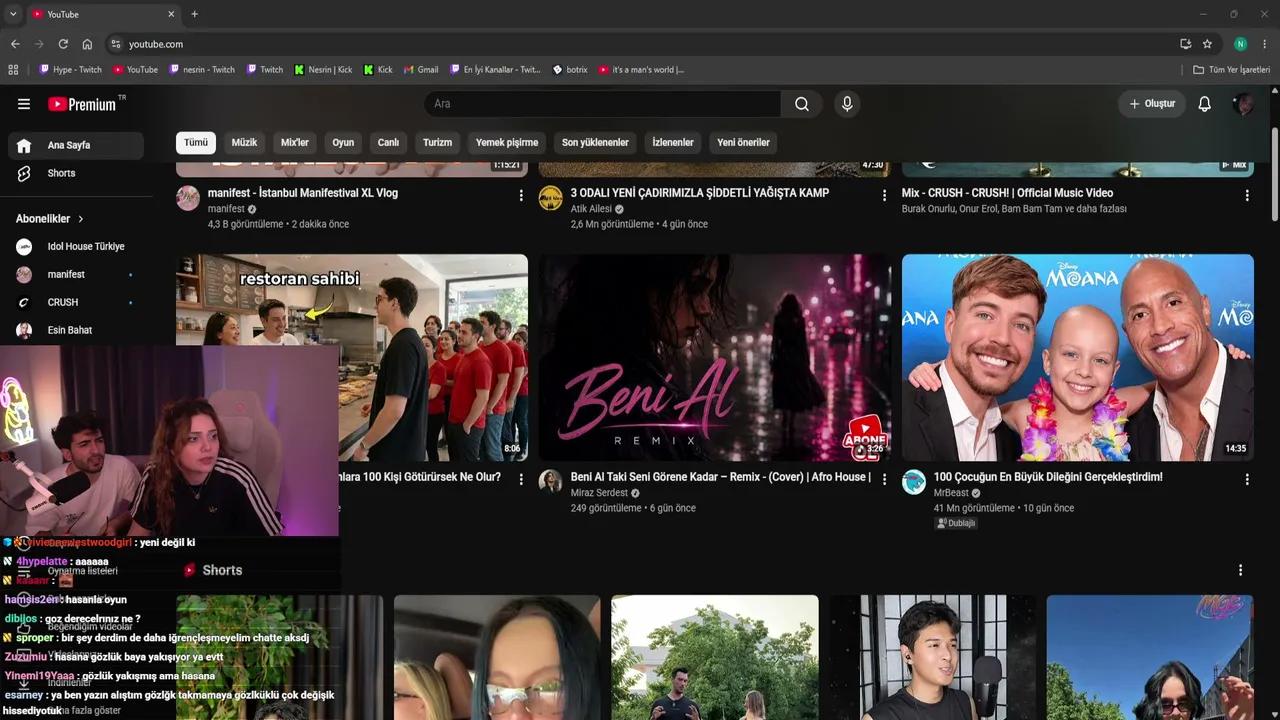
Task: Open the Chrome apps grid icon
Action: click(13, 70)
